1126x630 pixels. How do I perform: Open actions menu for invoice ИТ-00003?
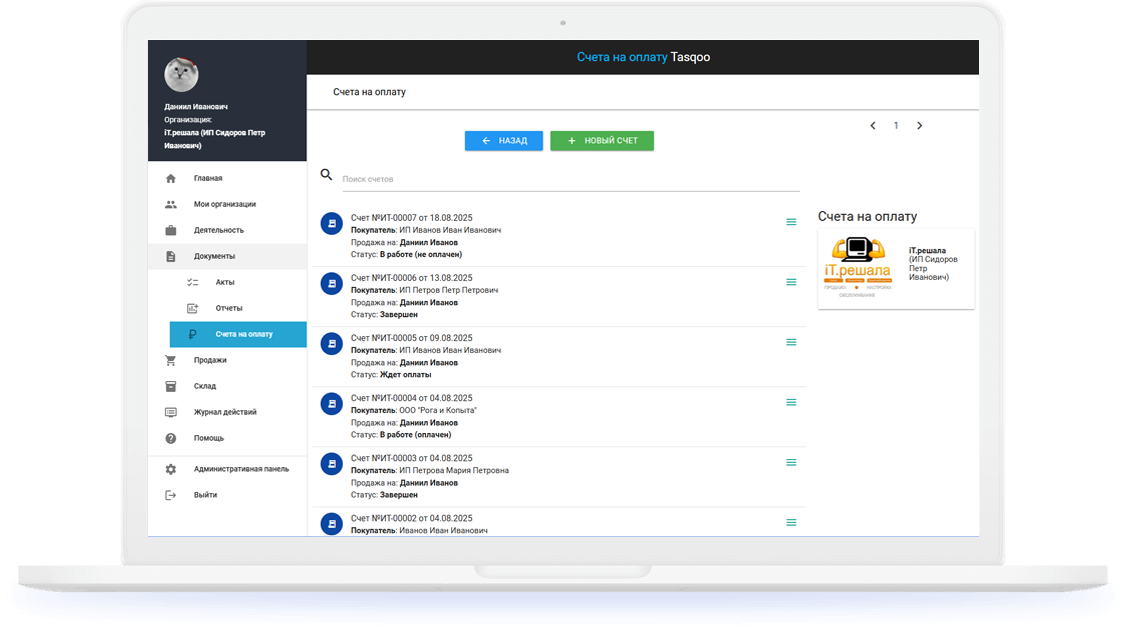coord(791,463)
